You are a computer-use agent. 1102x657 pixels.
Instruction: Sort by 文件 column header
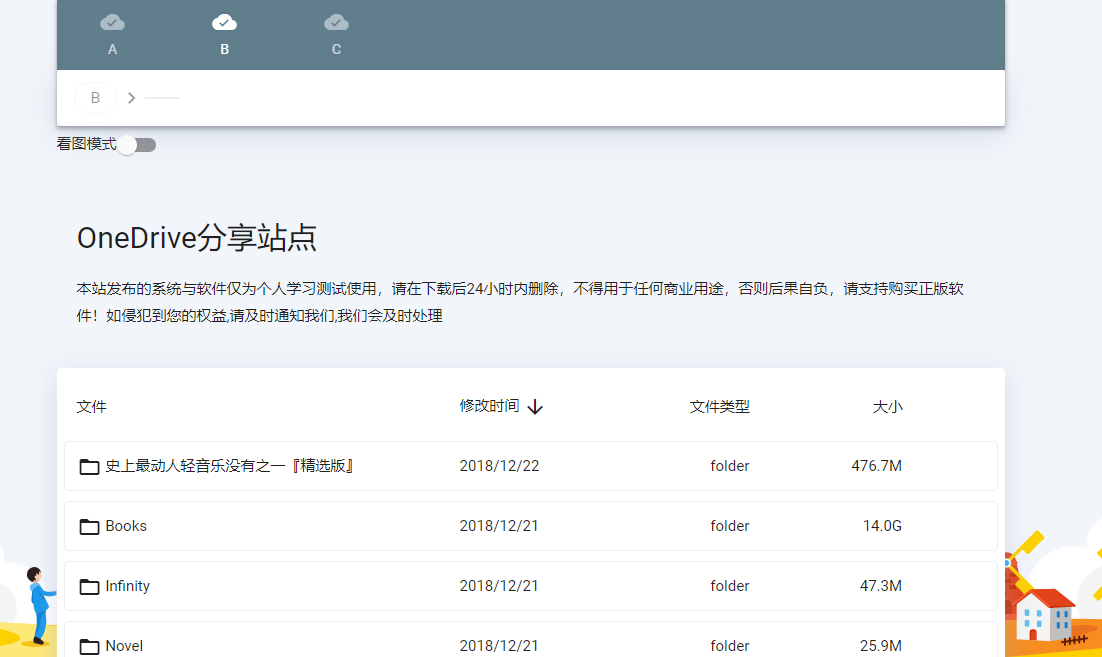click(x=91, y=407)
